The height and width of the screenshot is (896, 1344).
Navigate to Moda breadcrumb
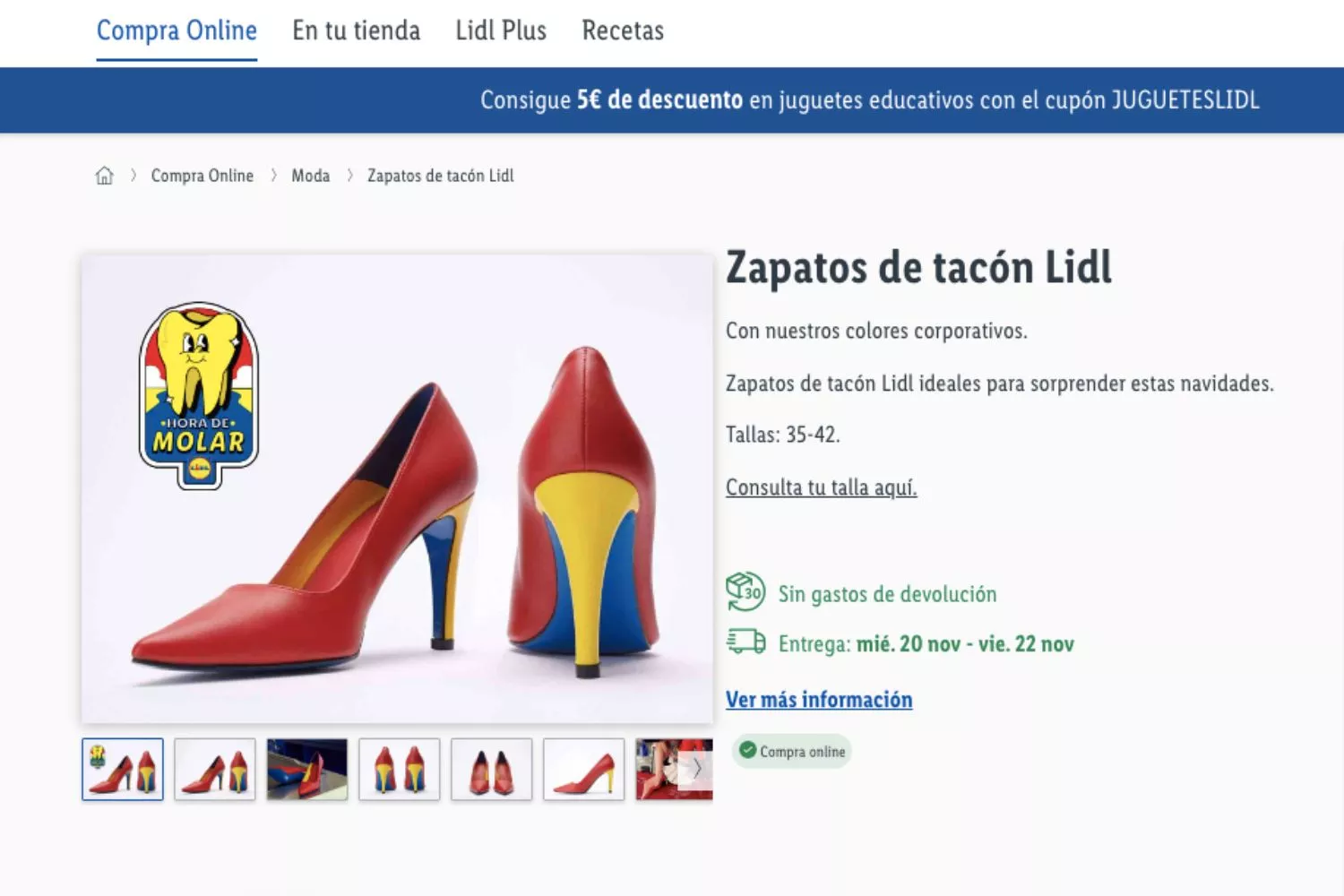coord(310,176)
